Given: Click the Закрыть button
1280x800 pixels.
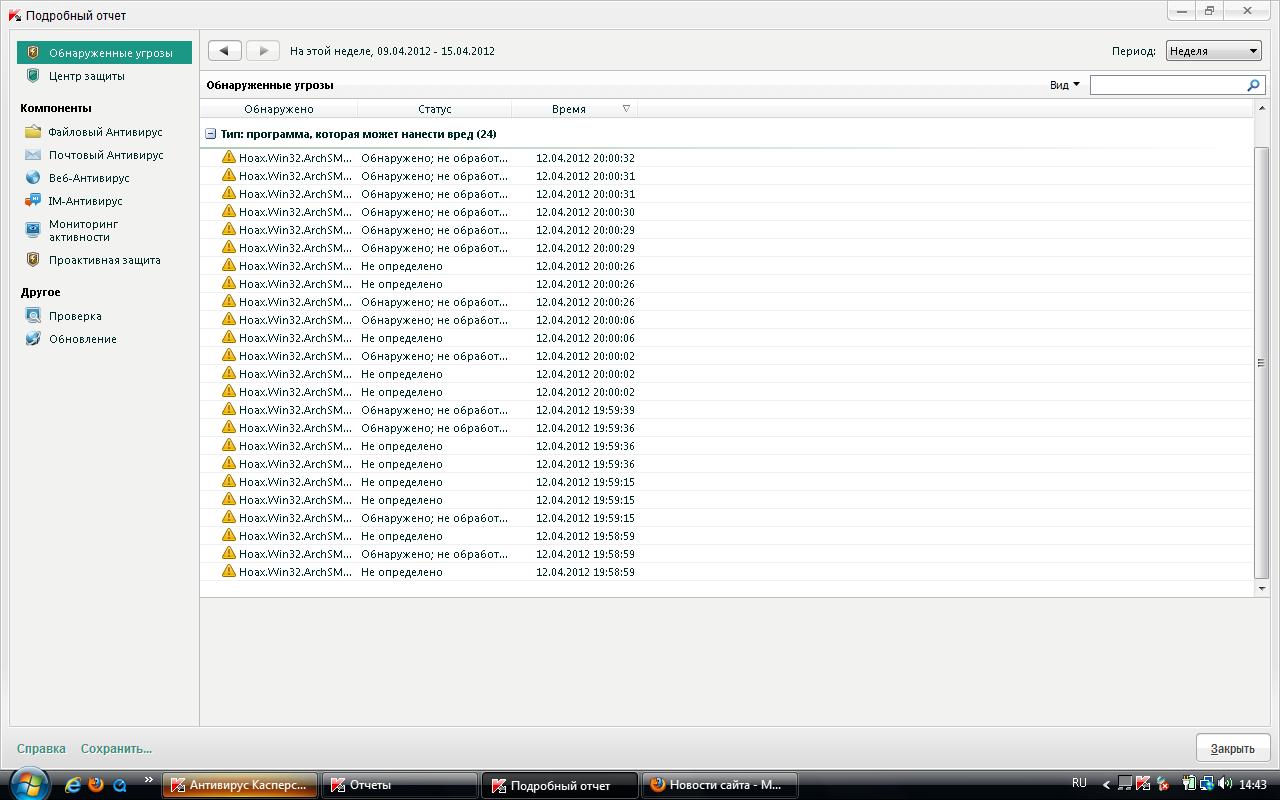Looking at the screenshot, I should 1232,748.
